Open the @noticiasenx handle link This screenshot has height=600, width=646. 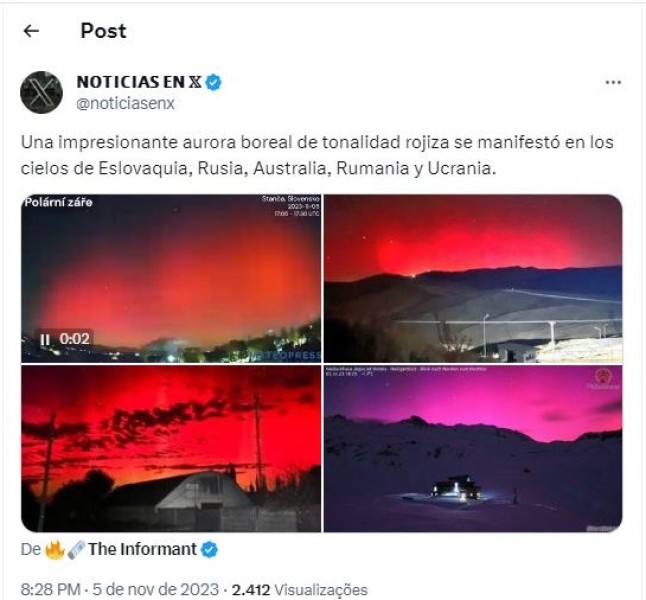pos(125,103)
